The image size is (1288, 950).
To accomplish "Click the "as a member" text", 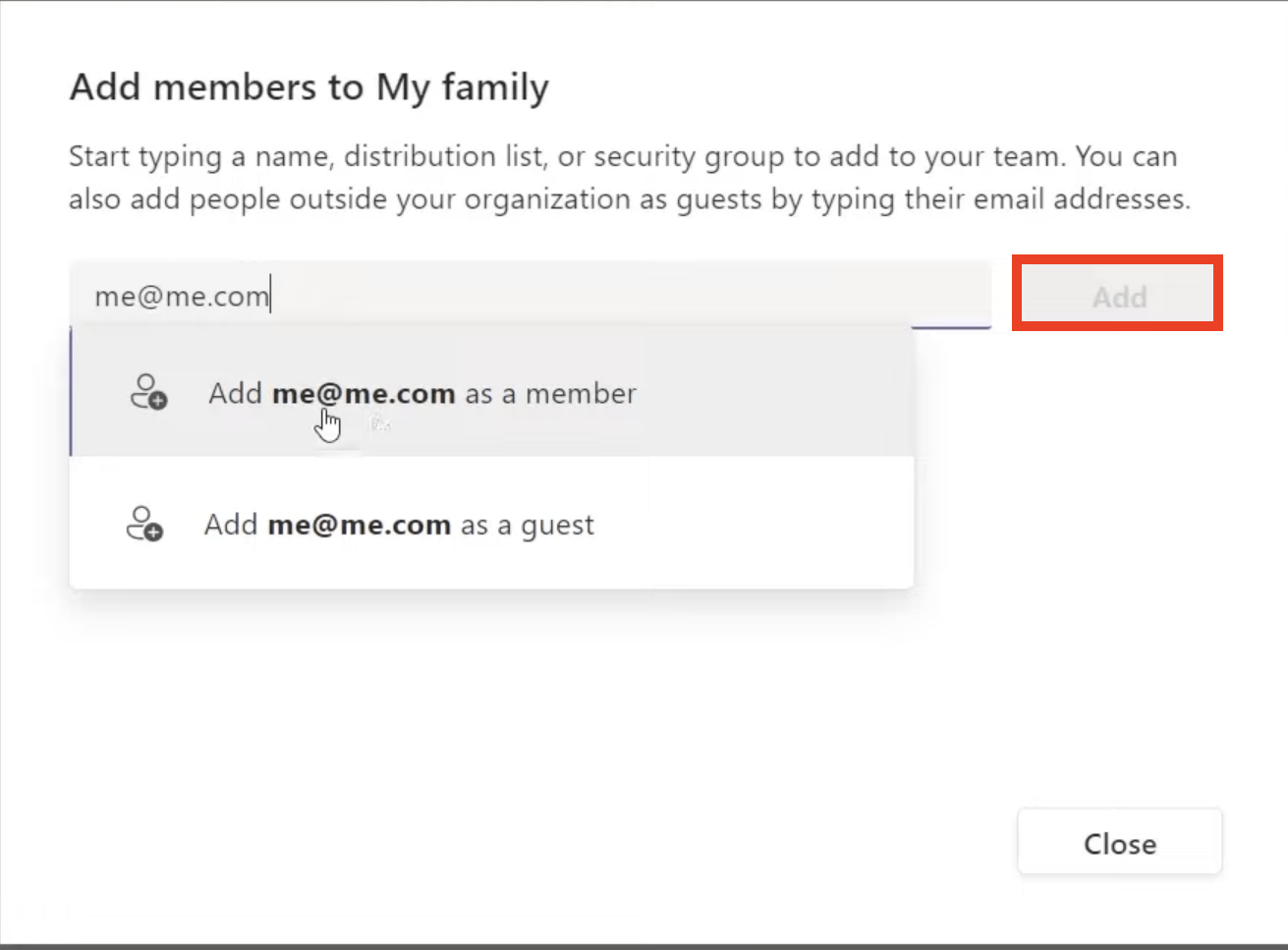I will [x=551, y=393].
